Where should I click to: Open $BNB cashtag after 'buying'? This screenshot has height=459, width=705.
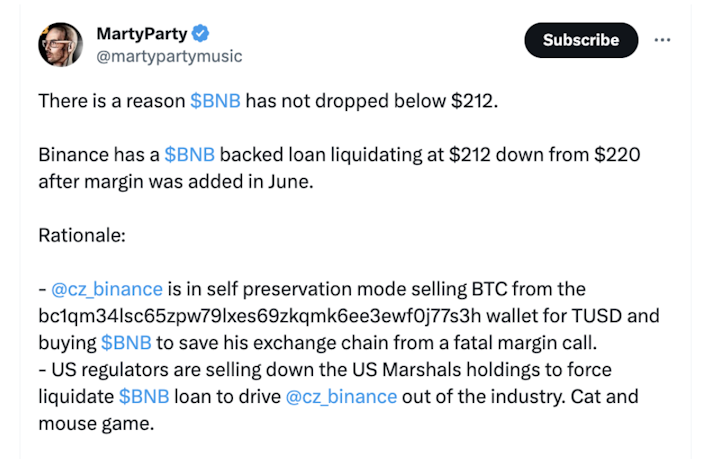point(126,343)
